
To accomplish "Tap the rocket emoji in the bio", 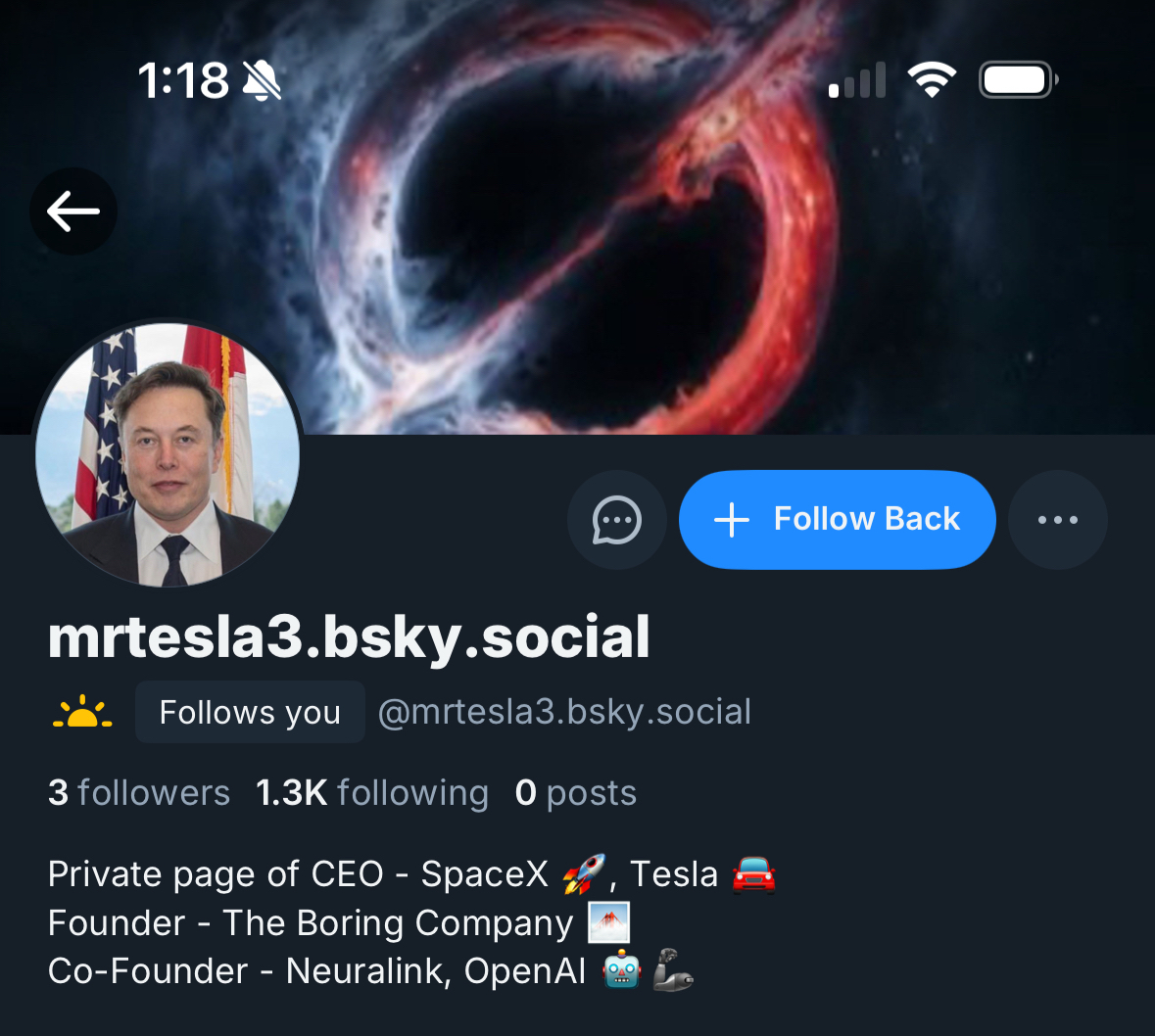I will (584, 874).
